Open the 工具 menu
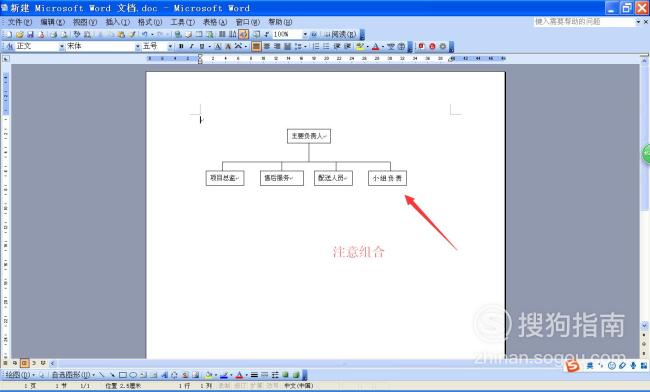The image size is (650, 392). (x=182, y=22)
